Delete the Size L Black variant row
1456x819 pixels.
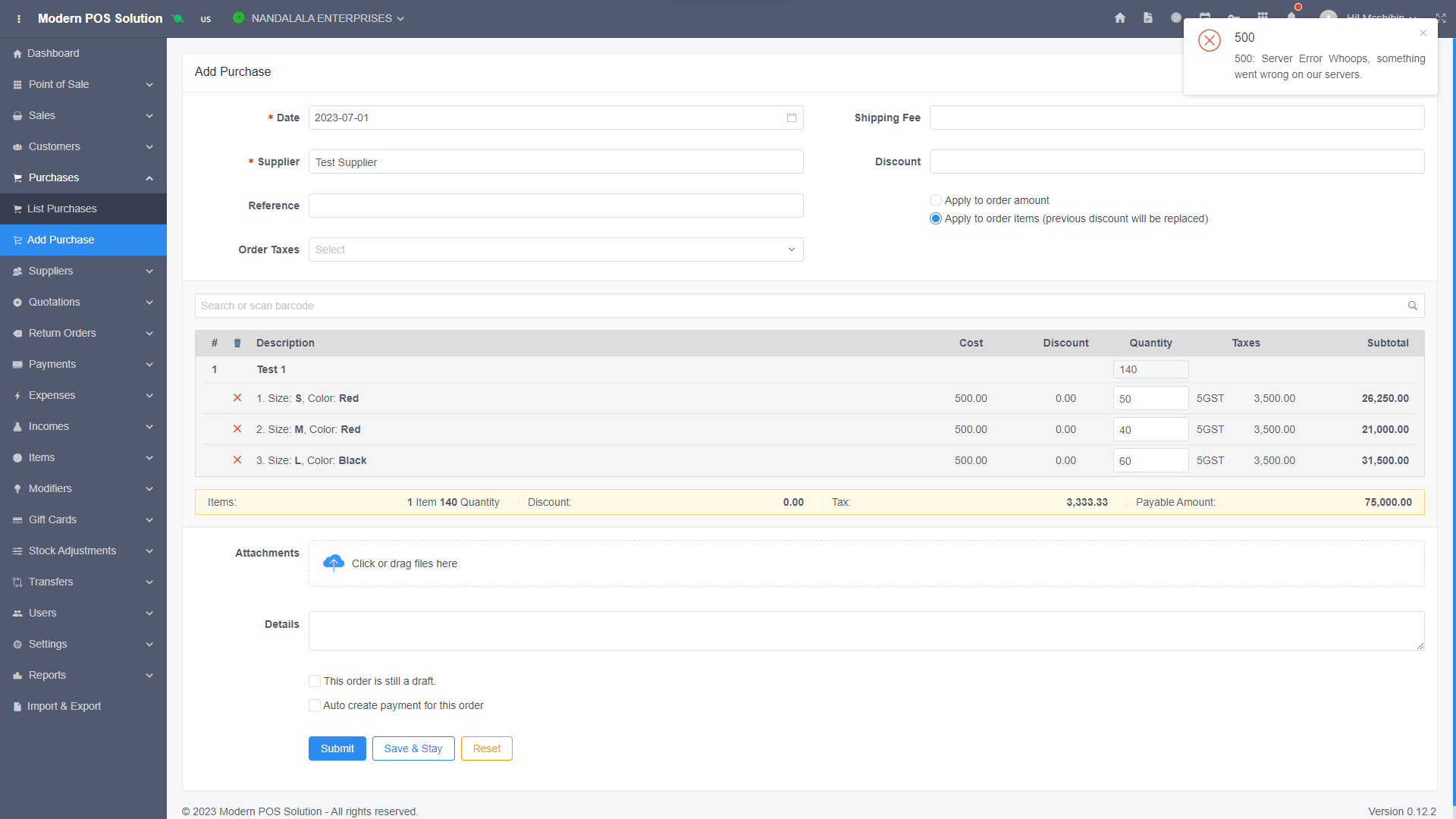tap(237, 460)
